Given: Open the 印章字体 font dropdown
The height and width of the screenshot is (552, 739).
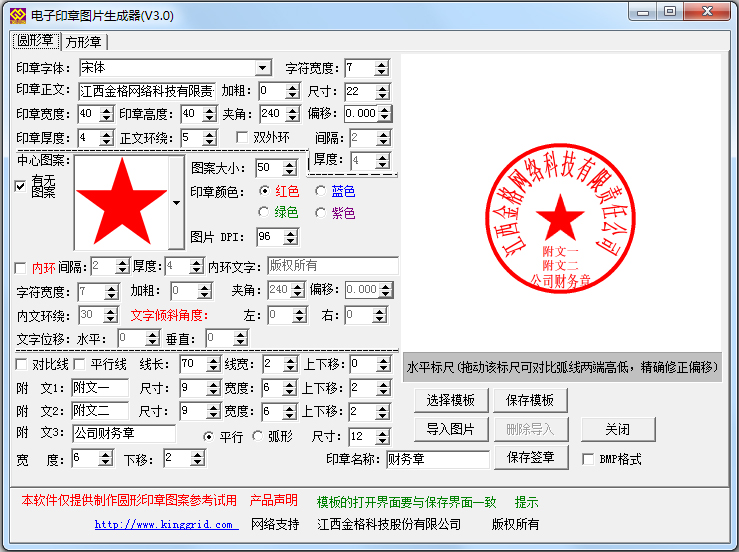Looking at the screenshot, I should pos(263,68).
